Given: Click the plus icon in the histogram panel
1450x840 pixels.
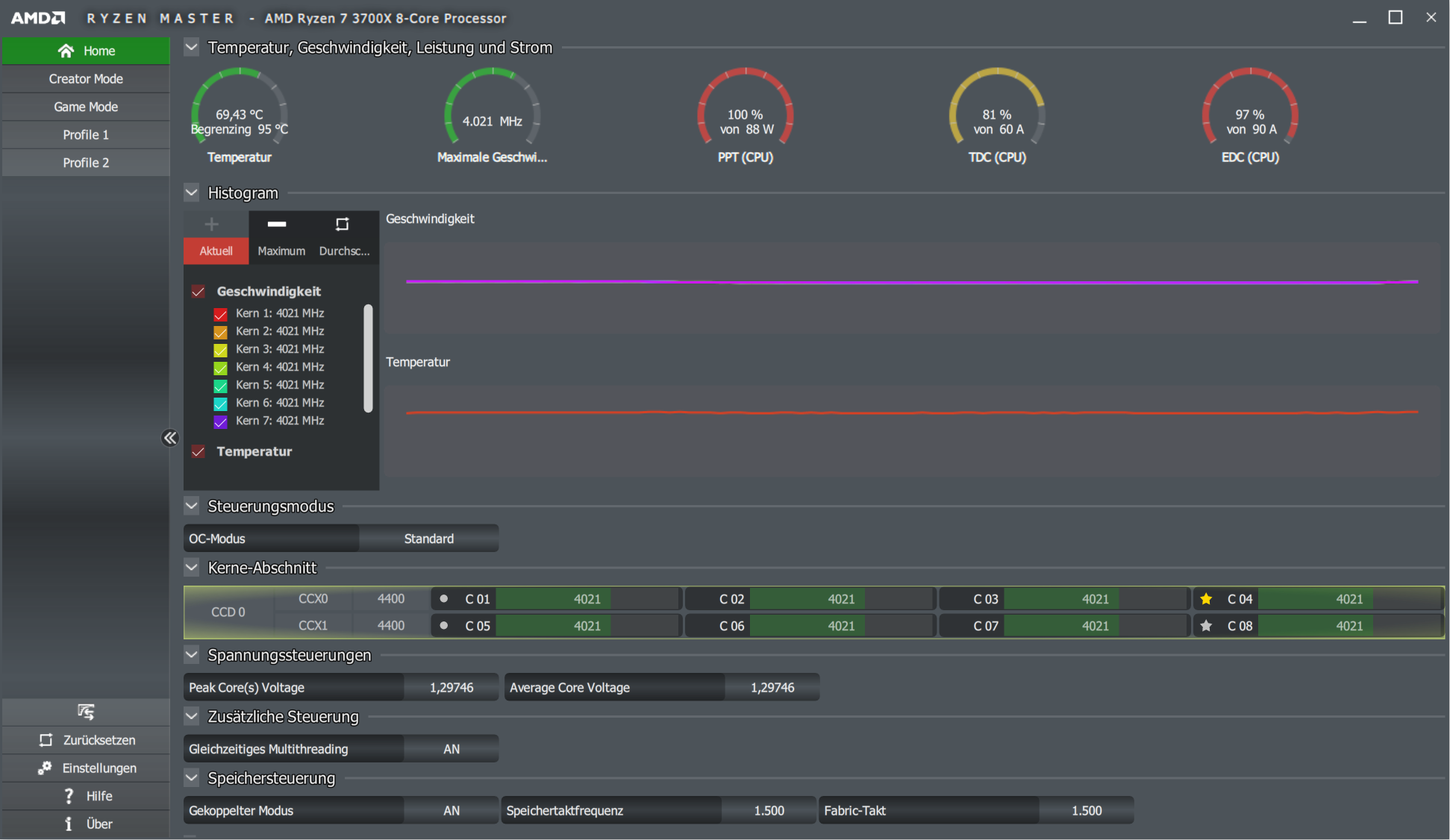Looking at the screenshot, I should [x=212, y=224].
